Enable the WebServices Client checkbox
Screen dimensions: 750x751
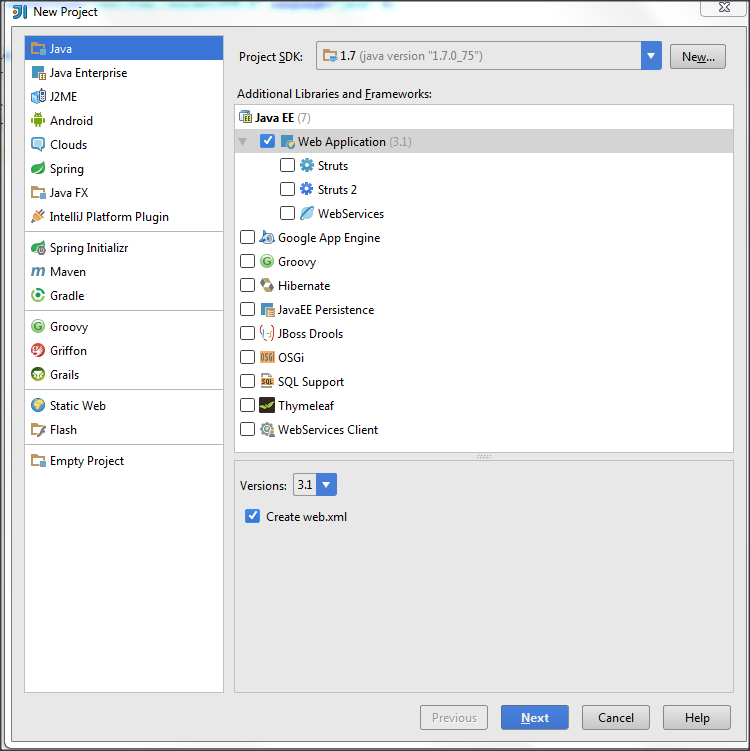[247, 429]
